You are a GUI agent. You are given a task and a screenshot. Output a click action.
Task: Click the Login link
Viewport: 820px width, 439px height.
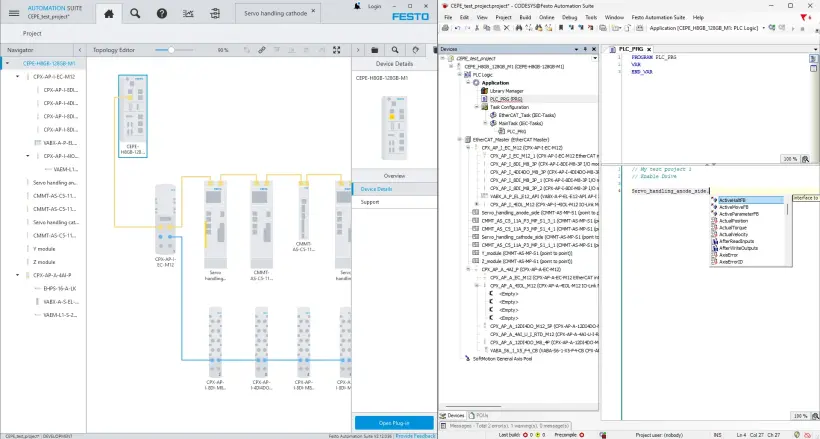[x=374, y=6]
